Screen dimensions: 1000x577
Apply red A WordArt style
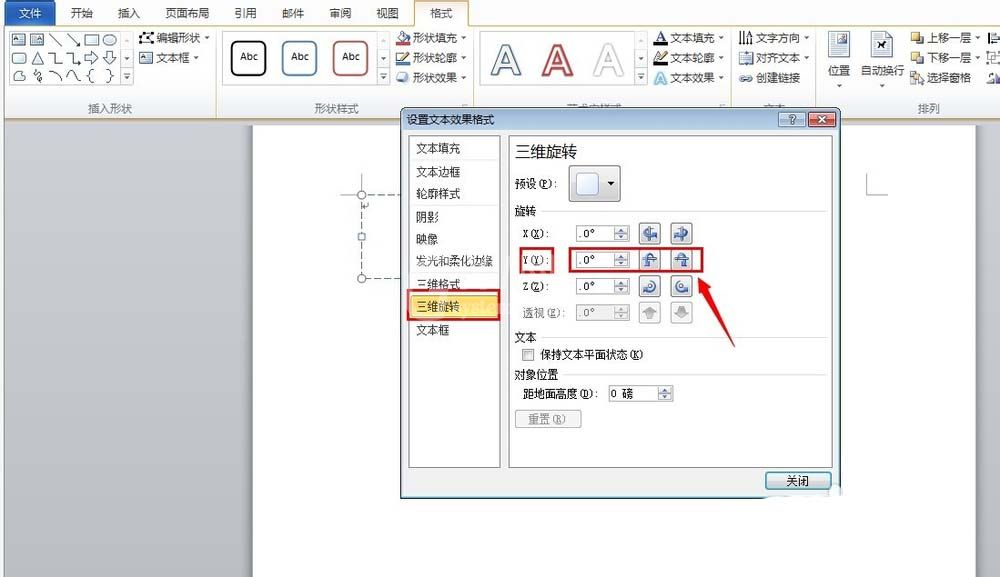[x=557, y=60]
